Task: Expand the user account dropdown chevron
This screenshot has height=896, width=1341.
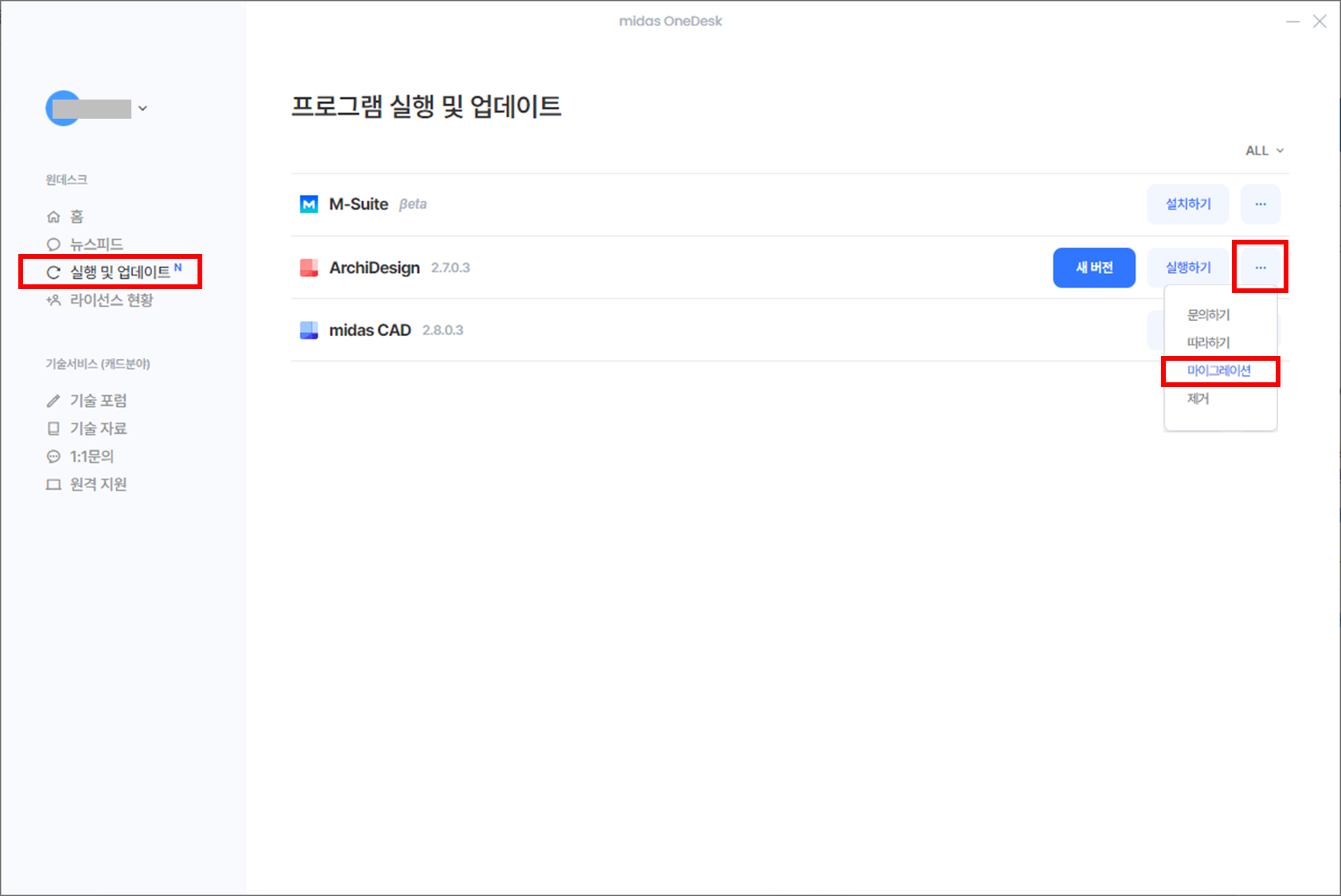Action: pyautogui.click(x=143, y=108)
